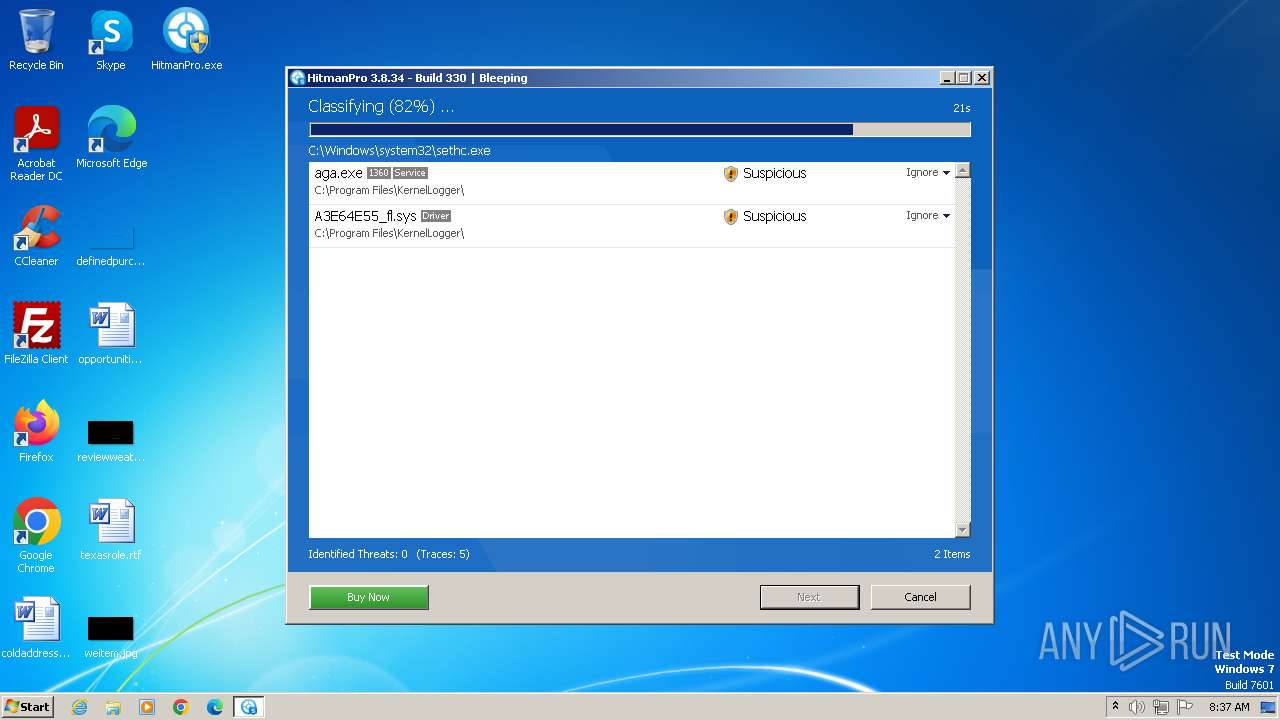Click the taskbar clock showing 8:37 AM
The height and width of the screenshot is (720, 1280).
[x=1229, y=707]
